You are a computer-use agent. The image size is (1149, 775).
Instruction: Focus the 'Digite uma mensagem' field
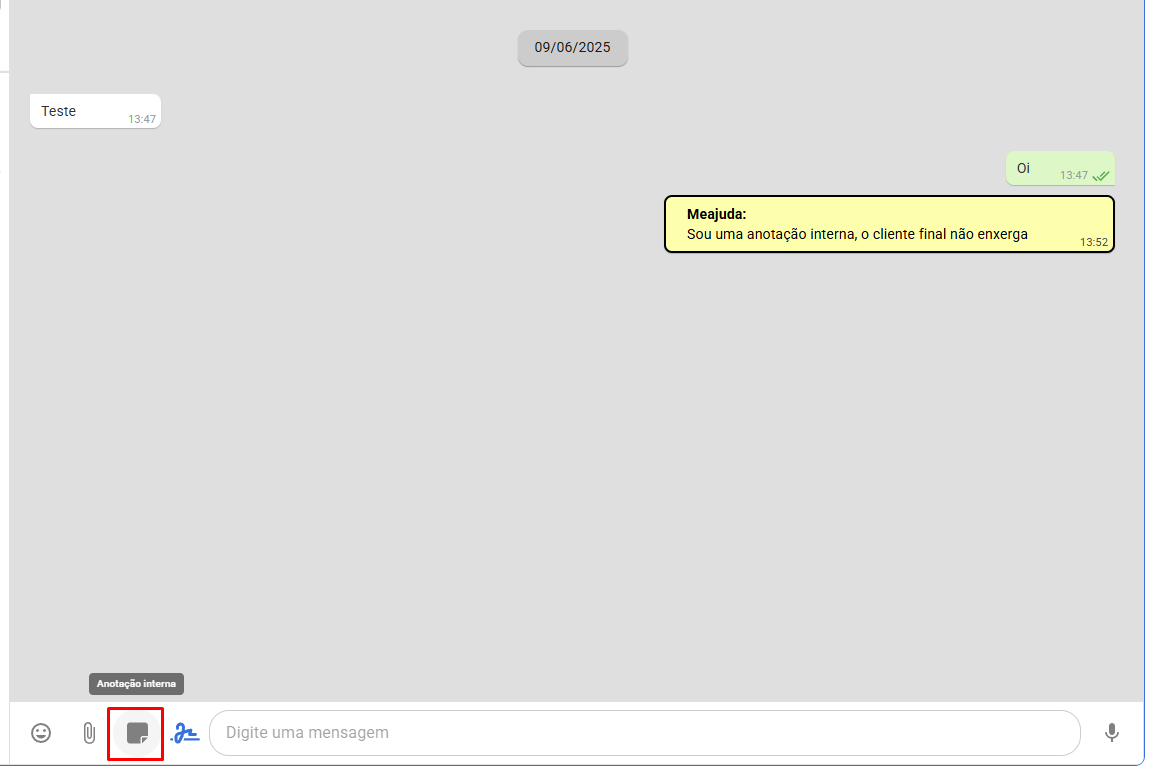tap(640, 733)
